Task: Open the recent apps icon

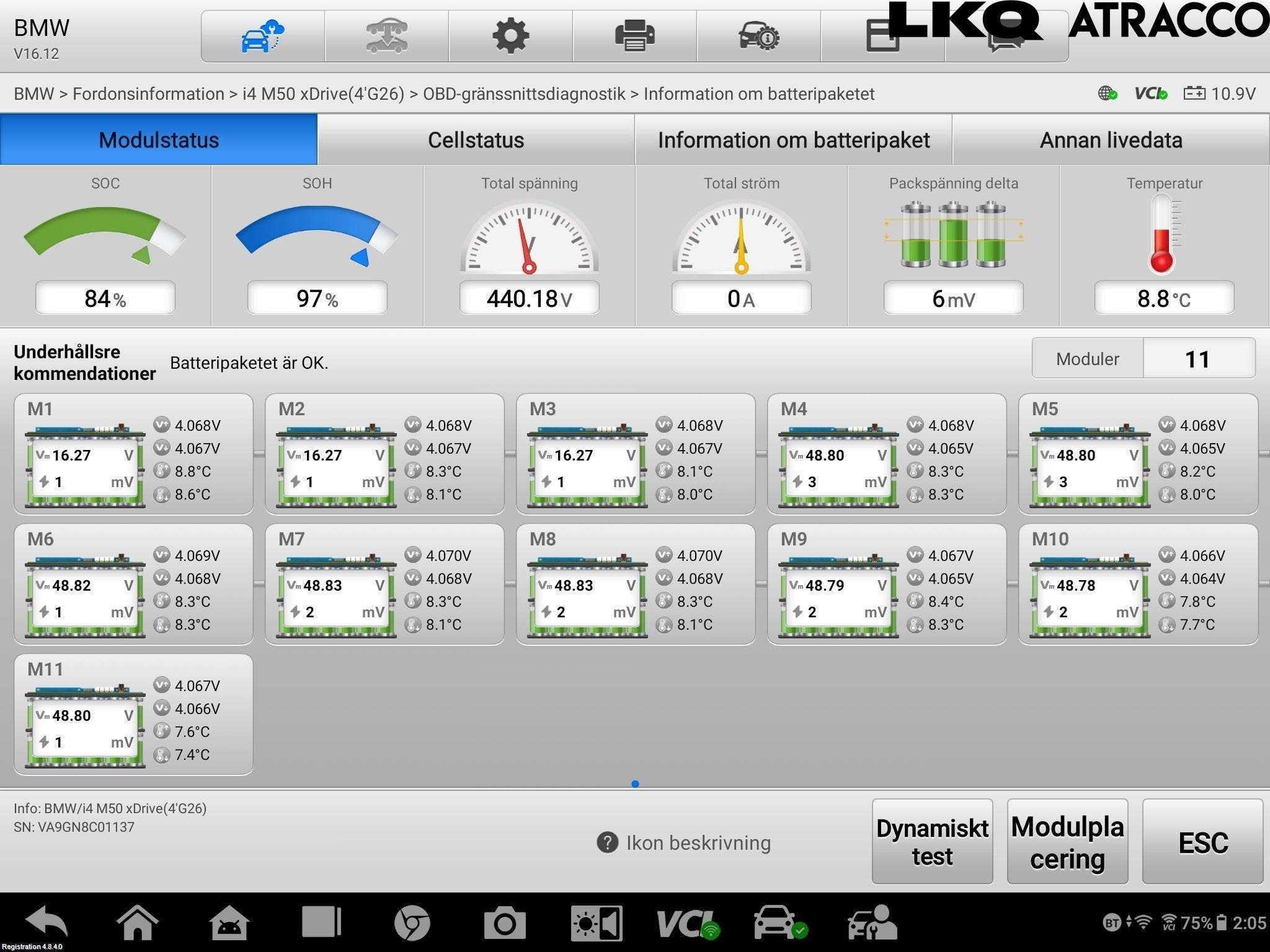Action: click(x=321, y=922)
